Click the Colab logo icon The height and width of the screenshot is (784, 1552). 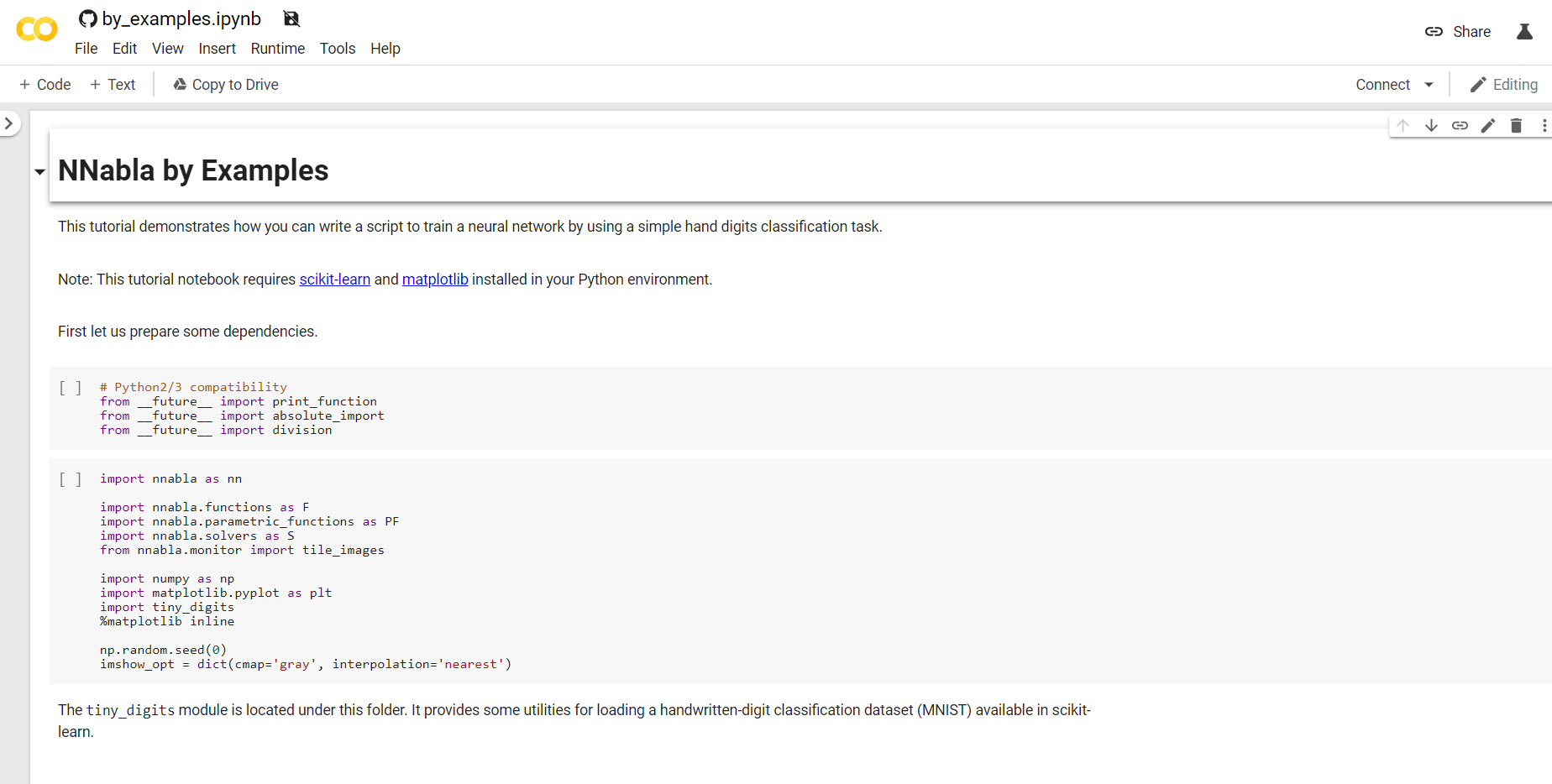pos(37,30)
